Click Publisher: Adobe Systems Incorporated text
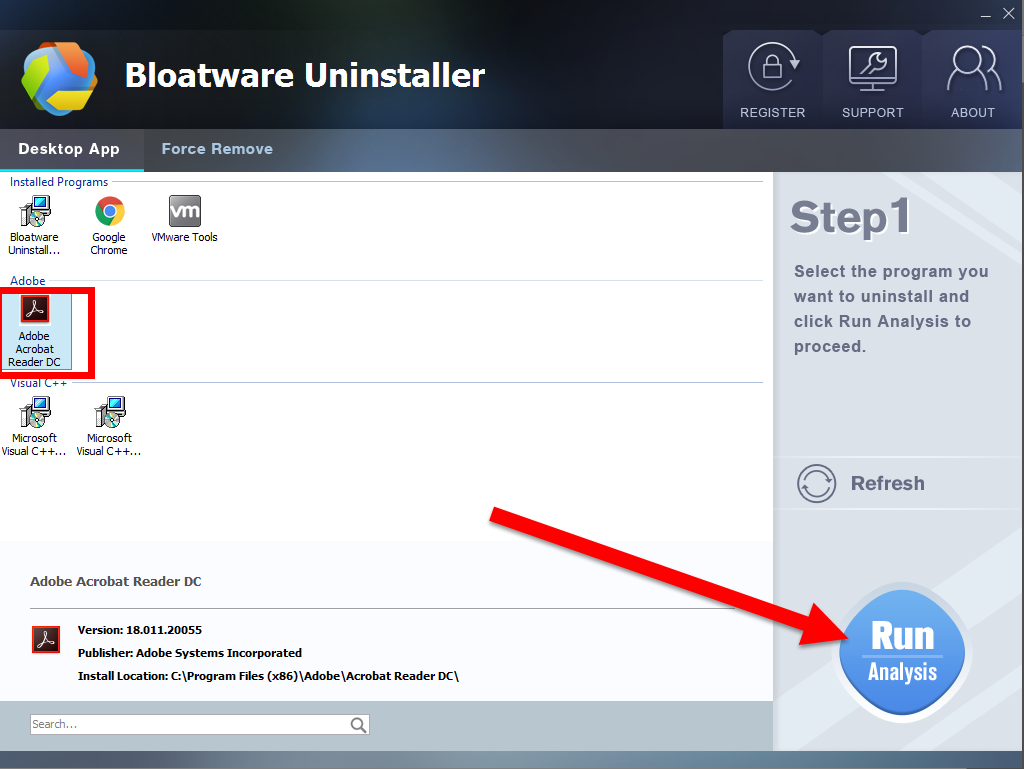Image resolution: width=1024 pixels, height=769 pixels. point(189,653)
